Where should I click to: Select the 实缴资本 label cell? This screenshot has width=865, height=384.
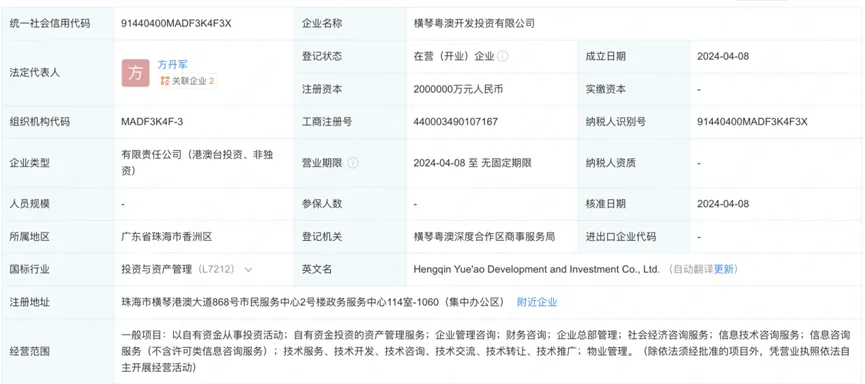[633, 89]
